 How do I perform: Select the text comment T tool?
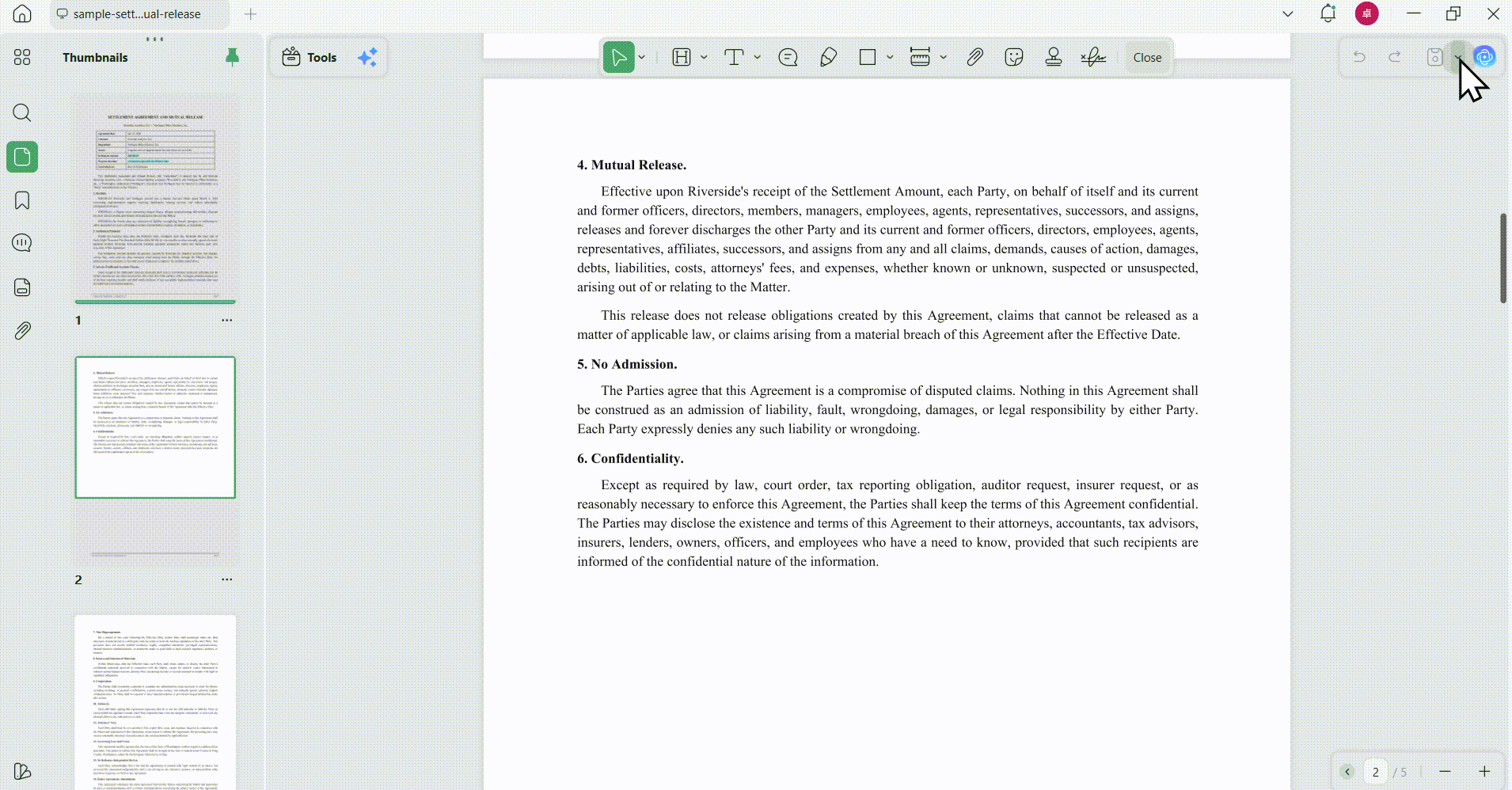pyautogui.click(x=734, y=57)
